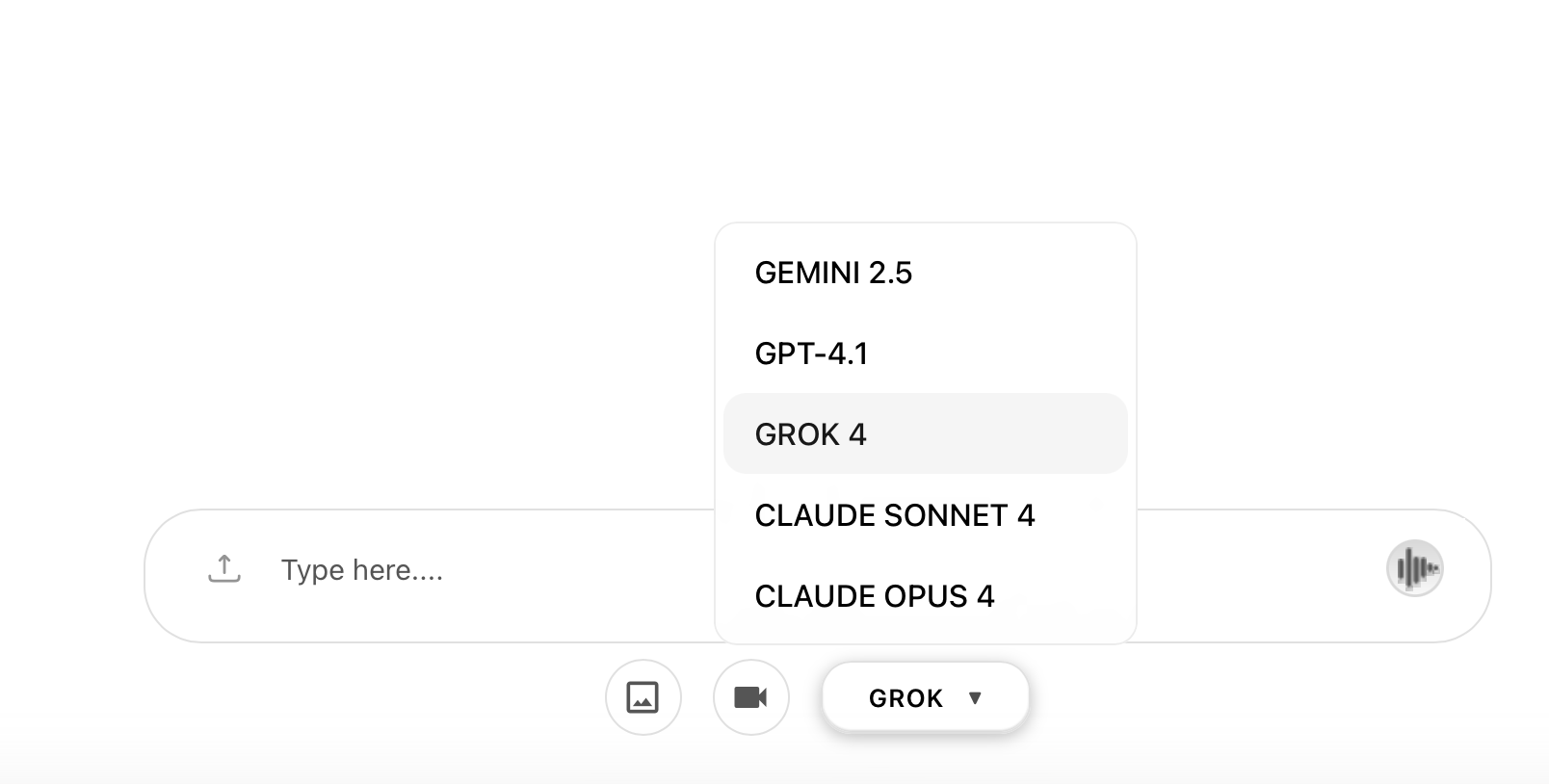Screen dimensions: 1549x784
Task: Select the highlighted GROK 4 option
Action: coord(810,434)
